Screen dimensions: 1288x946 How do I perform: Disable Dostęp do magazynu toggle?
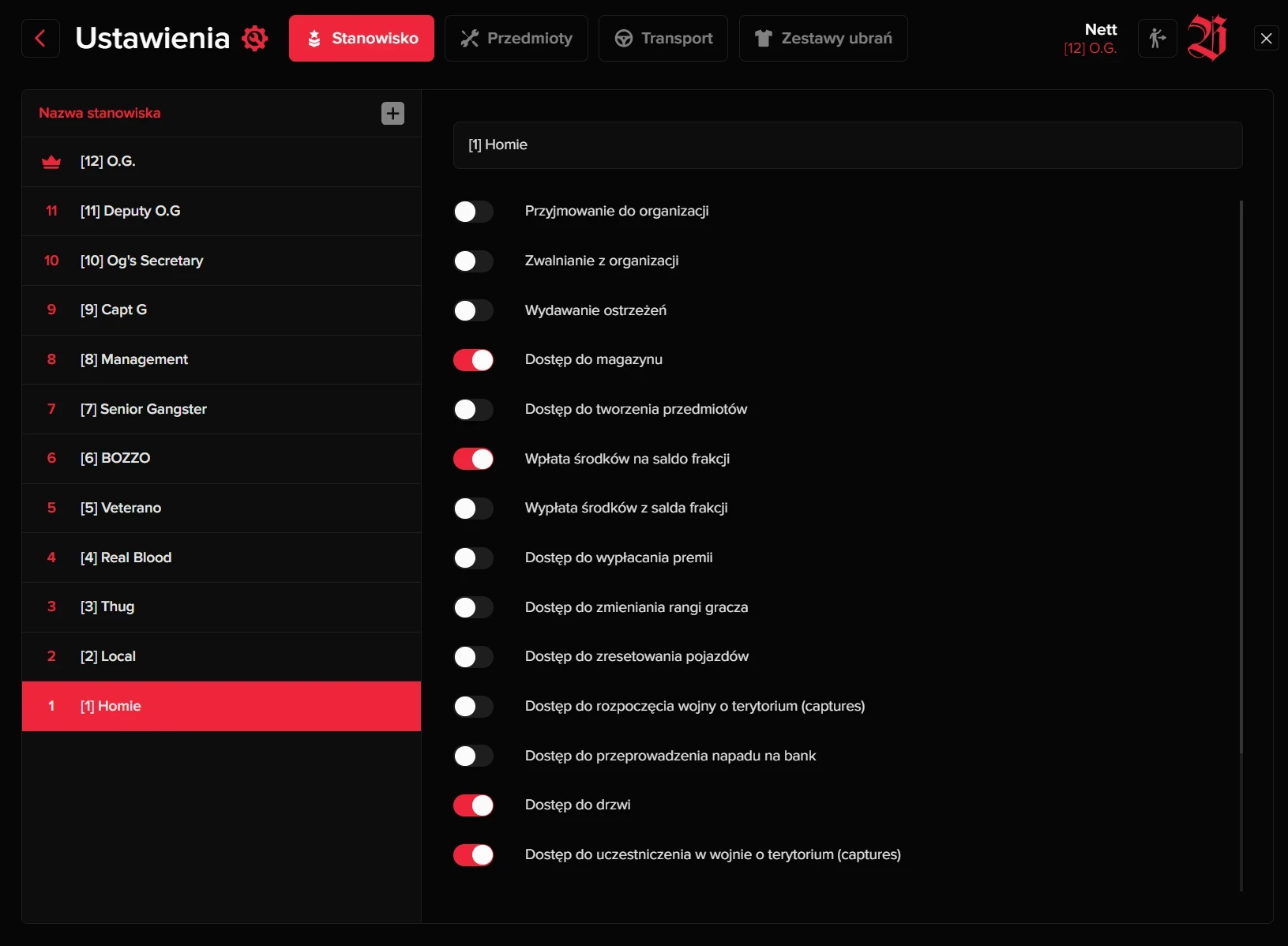tap(473, 360)
